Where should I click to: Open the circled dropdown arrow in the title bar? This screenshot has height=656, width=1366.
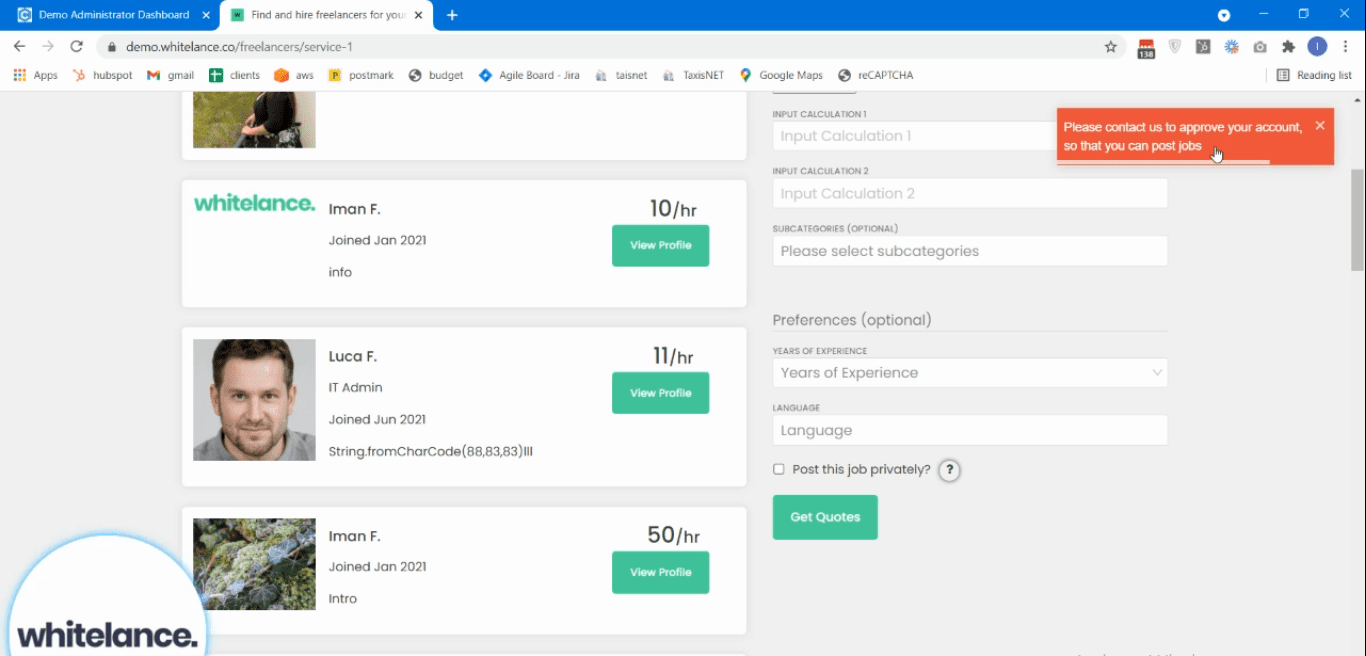pos(1223,15)
